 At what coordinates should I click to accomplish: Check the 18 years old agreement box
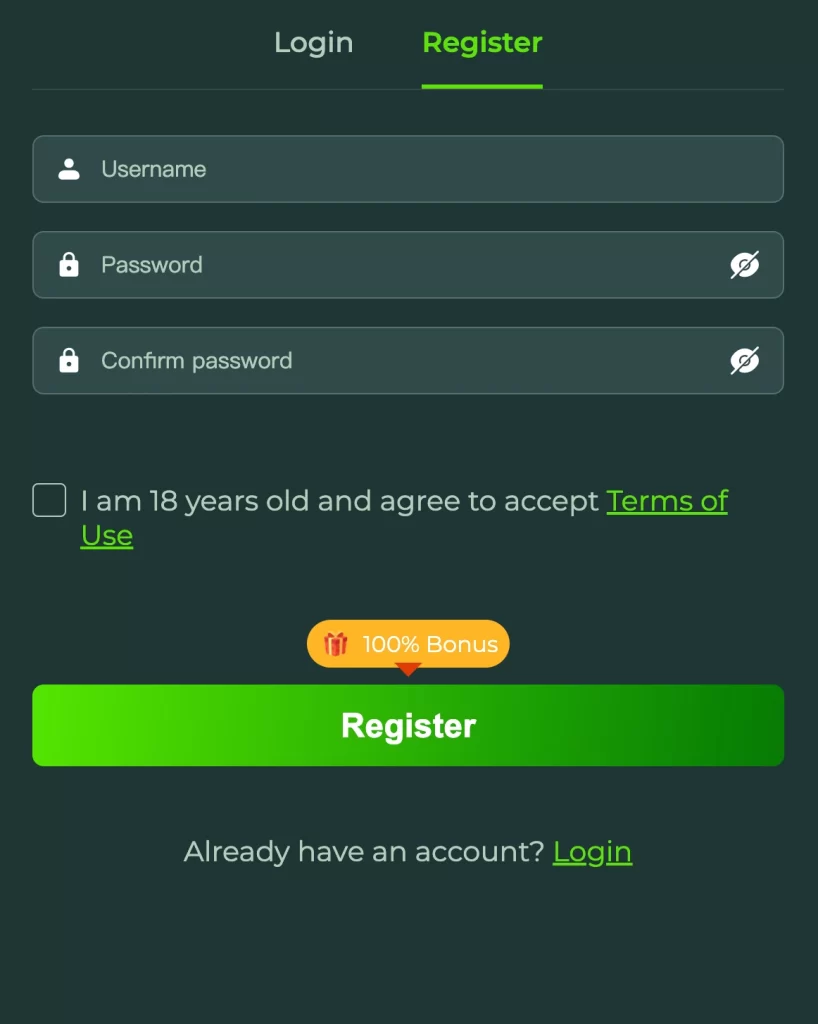click(x=48, y=500)
